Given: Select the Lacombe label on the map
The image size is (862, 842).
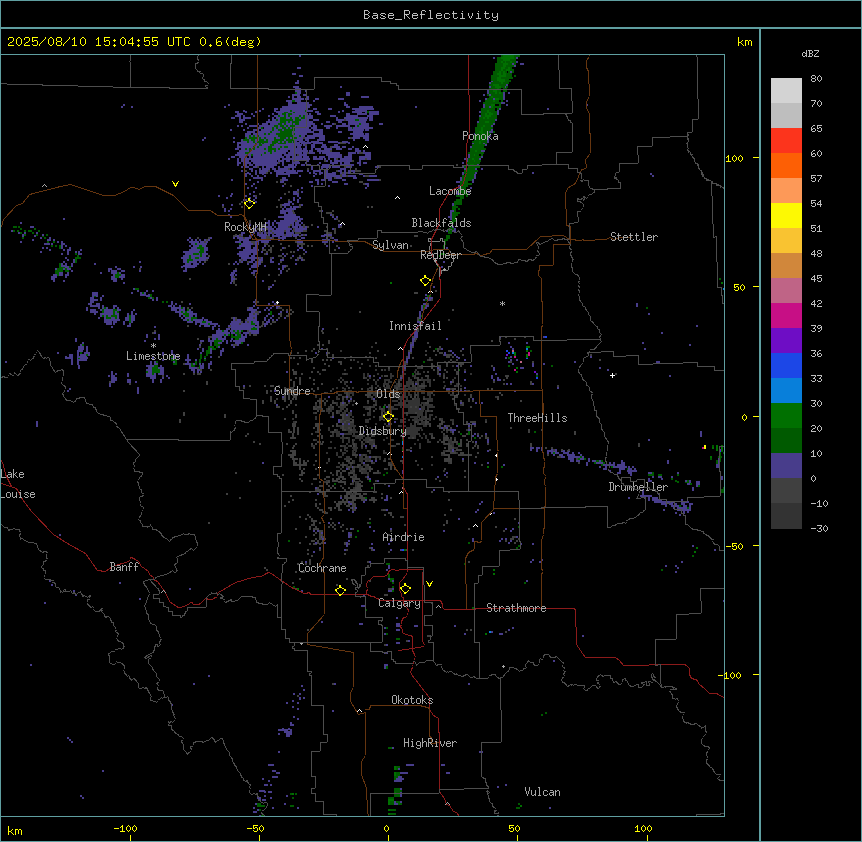Looking at the screenshot, I should click(450, 191).
